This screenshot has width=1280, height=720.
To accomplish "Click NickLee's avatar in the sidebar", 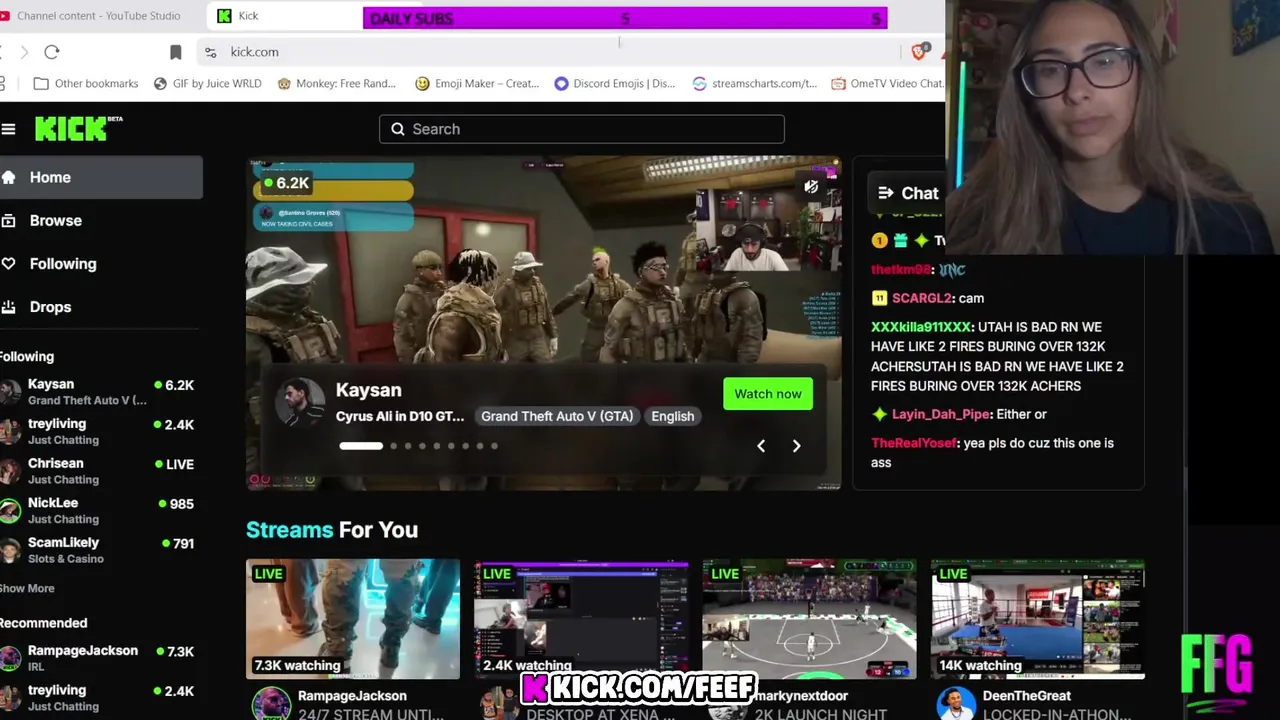I will click(10, 511).
